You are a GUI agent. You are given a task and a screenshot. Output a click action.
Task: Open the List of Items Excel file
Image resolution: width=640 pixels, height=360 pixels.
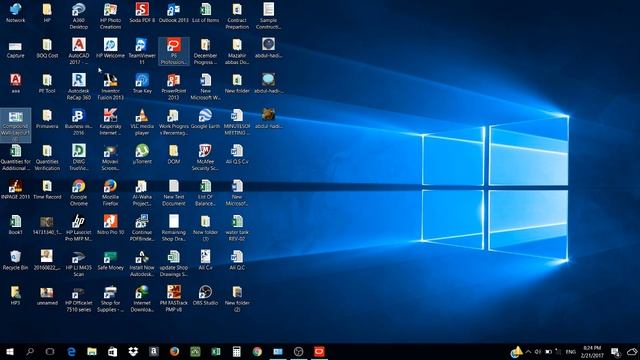205,13
